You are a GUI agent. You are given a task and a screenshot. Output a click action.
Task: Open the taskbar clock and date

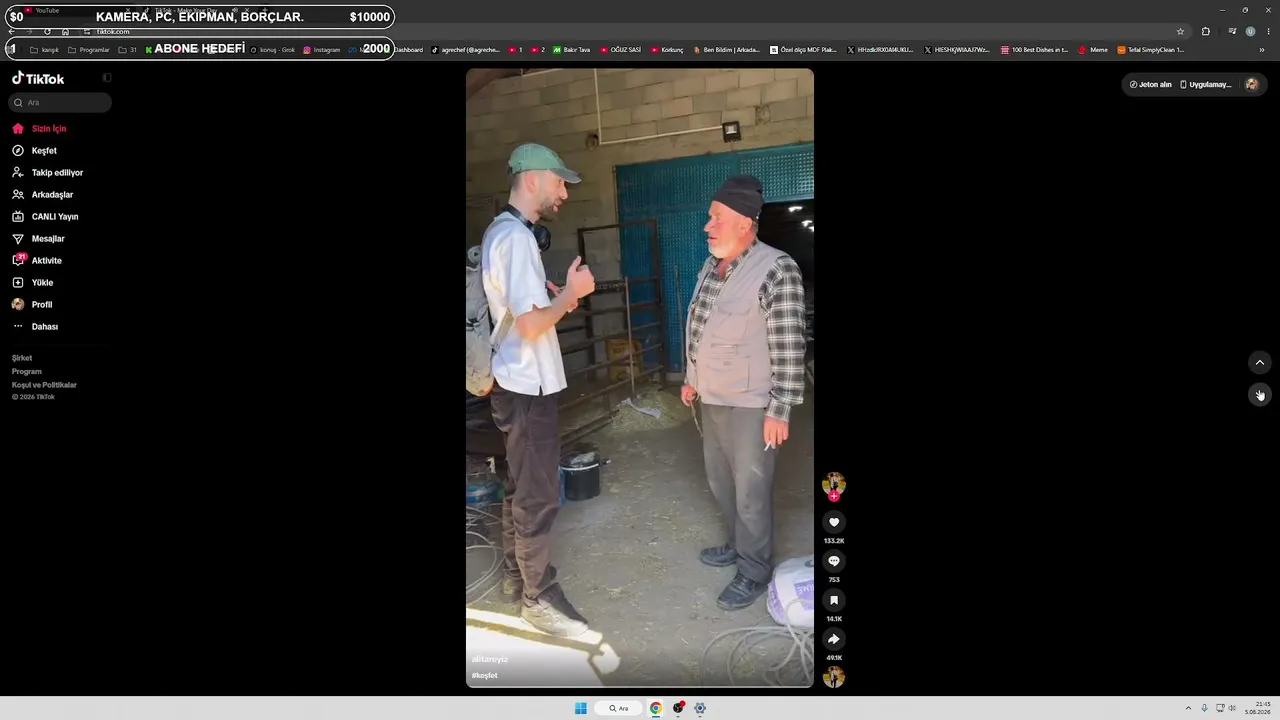point(1258,708)
